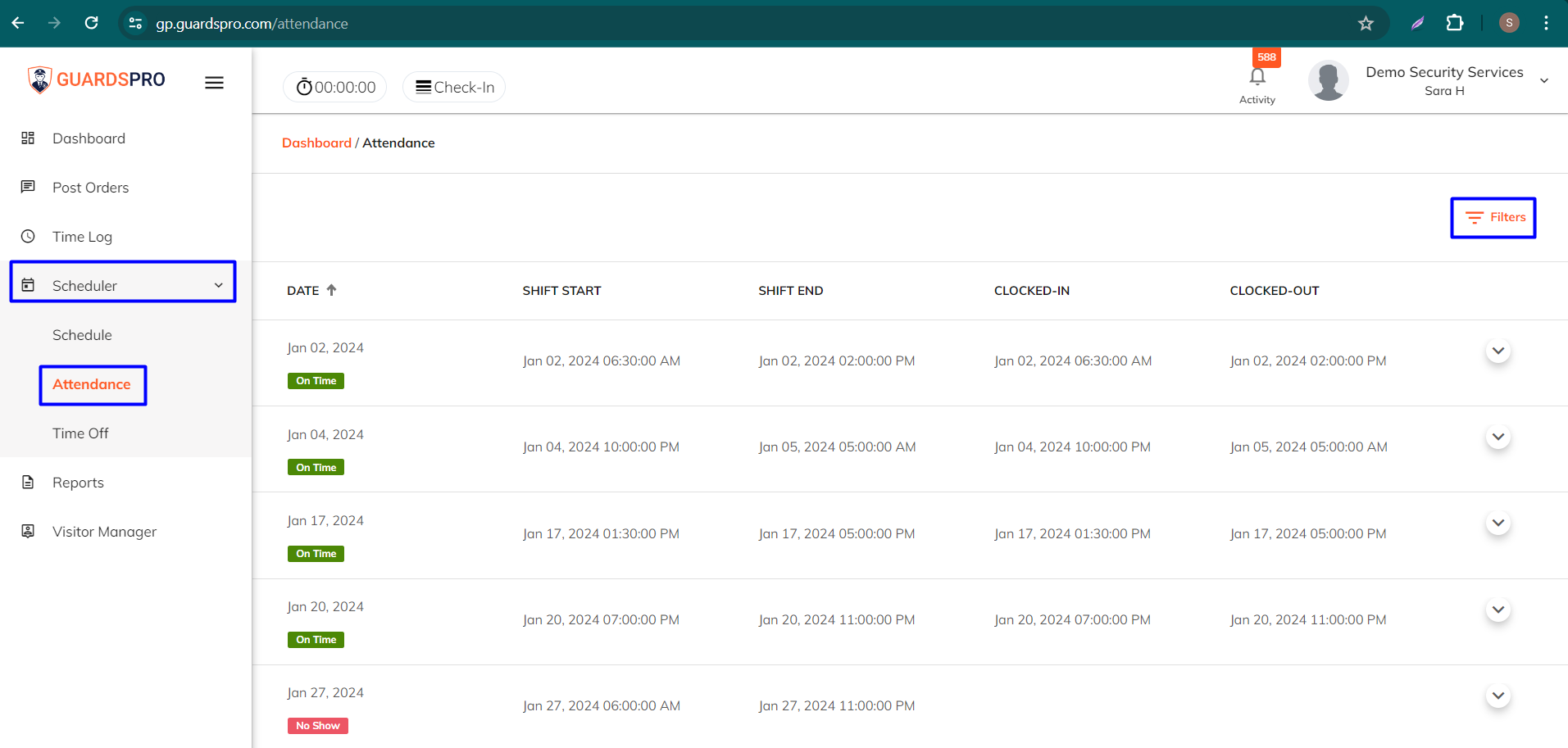Screen dimensions: 1568x748
Task: Select Schedule under Scheduler
Action: pos(82,334)
